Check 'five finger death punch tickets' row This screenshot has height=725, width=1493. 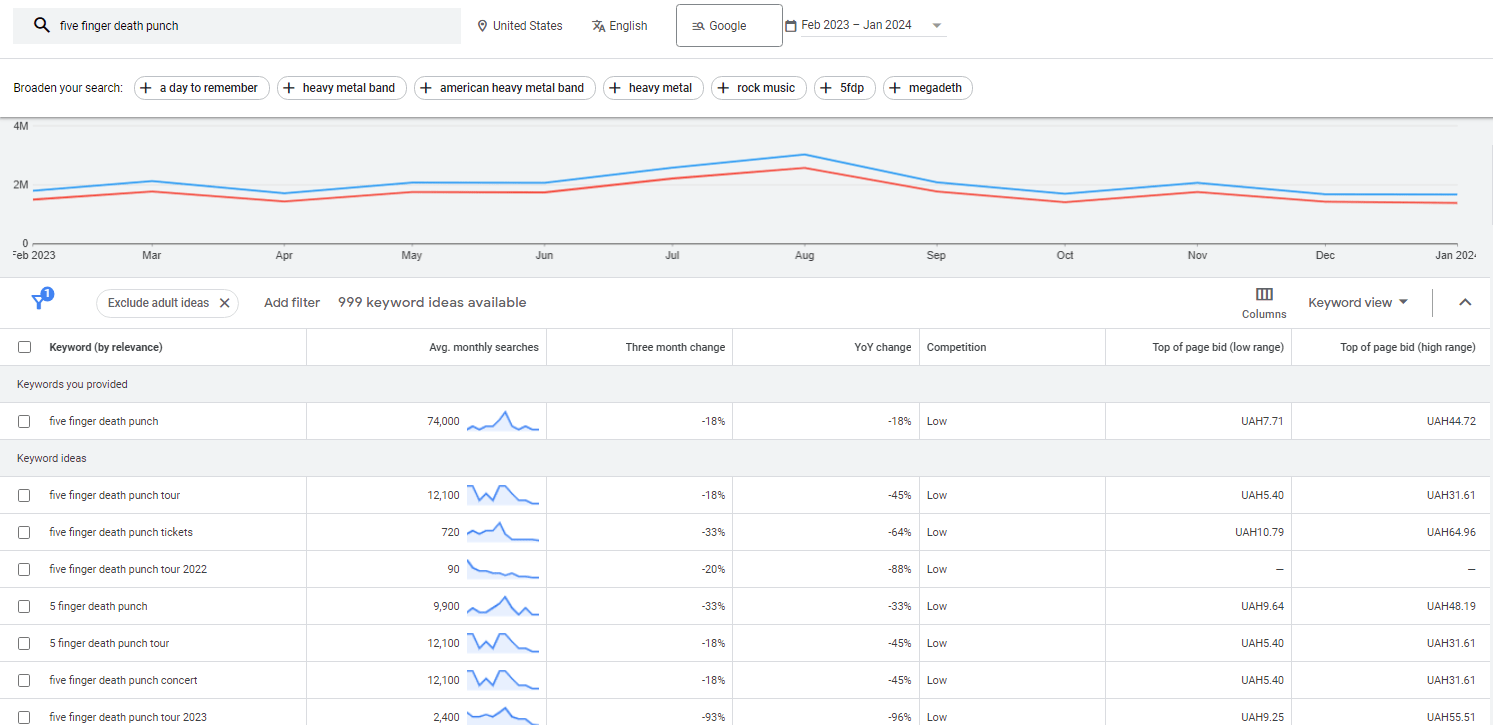24,532
